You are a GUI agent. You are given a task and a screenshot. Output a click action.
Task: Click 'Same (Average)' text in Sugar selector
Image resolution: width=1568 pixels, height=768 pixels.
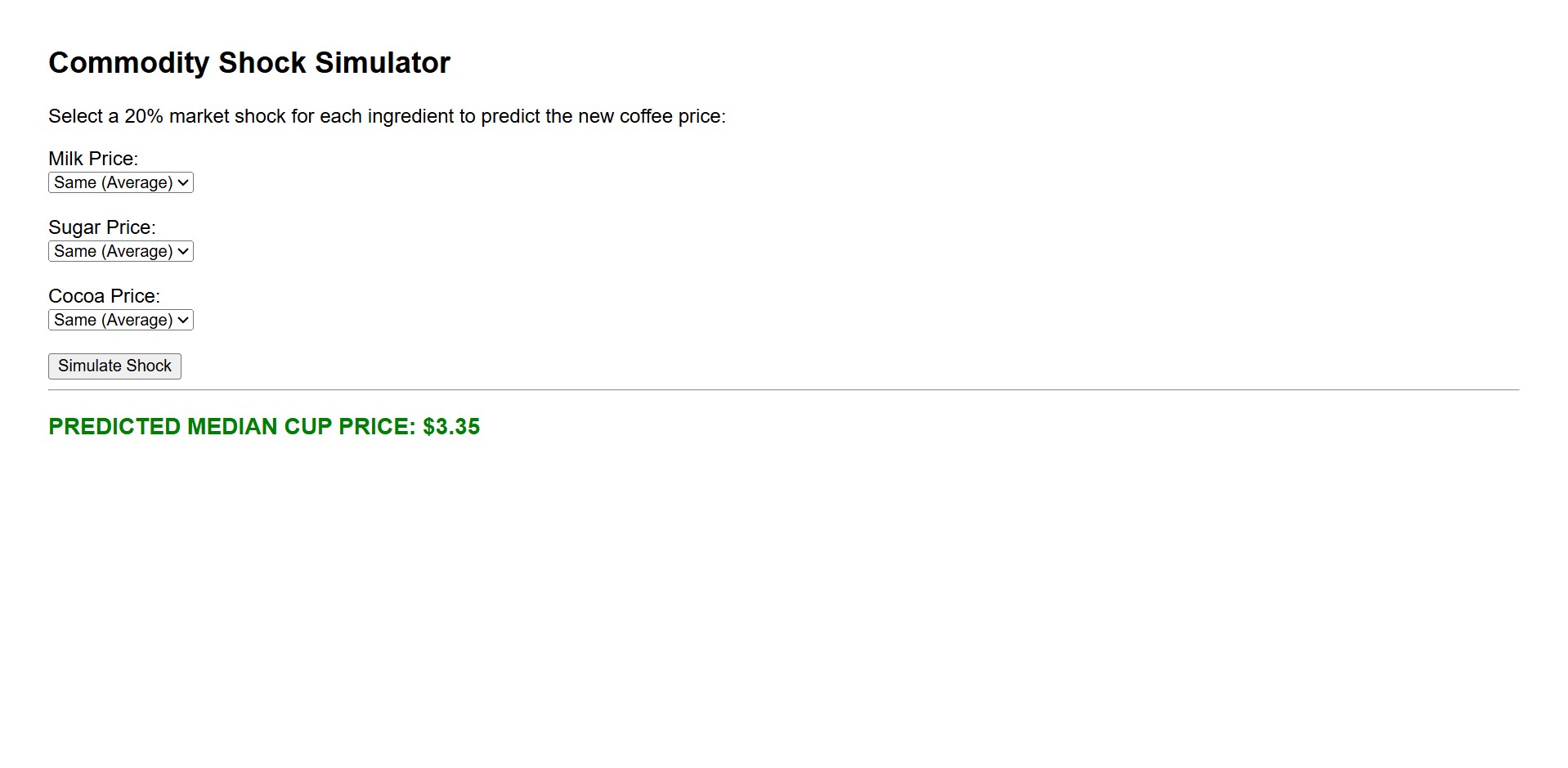click(113, 251)
